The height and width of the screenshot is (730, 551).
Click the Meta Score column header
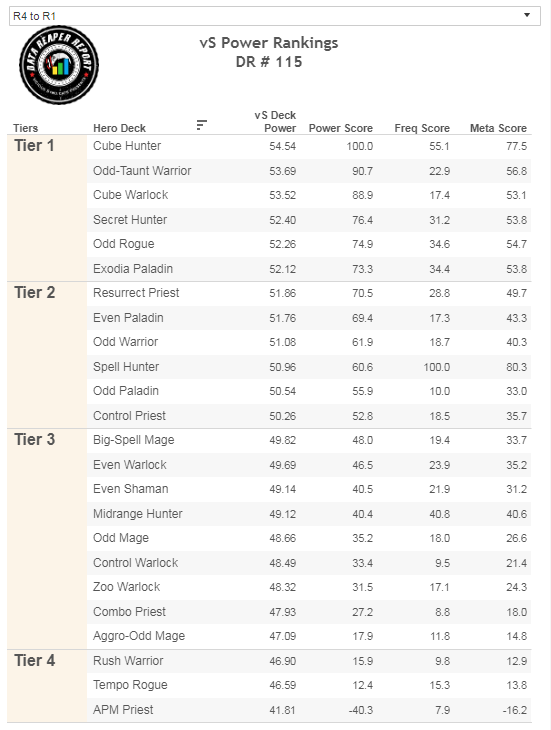pyautogui.click(x=498, y=128)
